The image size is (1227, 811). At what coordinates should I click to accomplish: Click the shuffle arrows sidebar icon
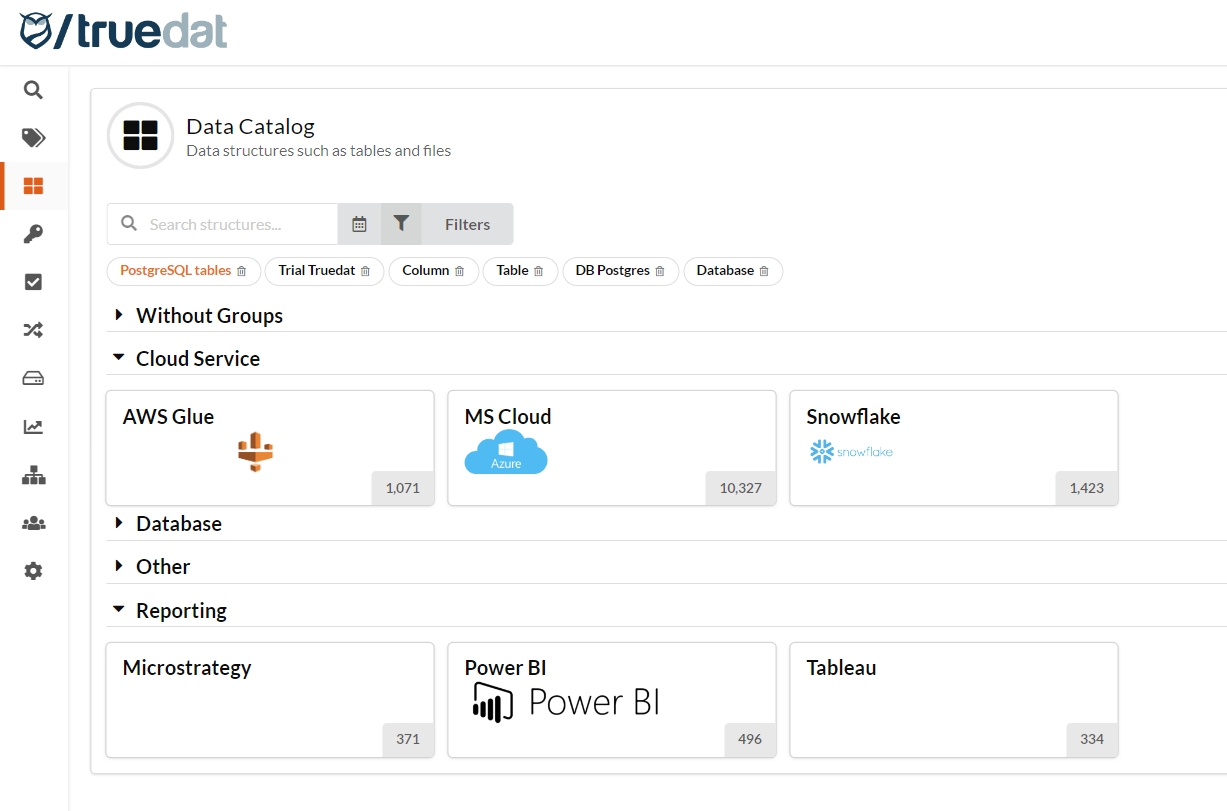point(33,330)
